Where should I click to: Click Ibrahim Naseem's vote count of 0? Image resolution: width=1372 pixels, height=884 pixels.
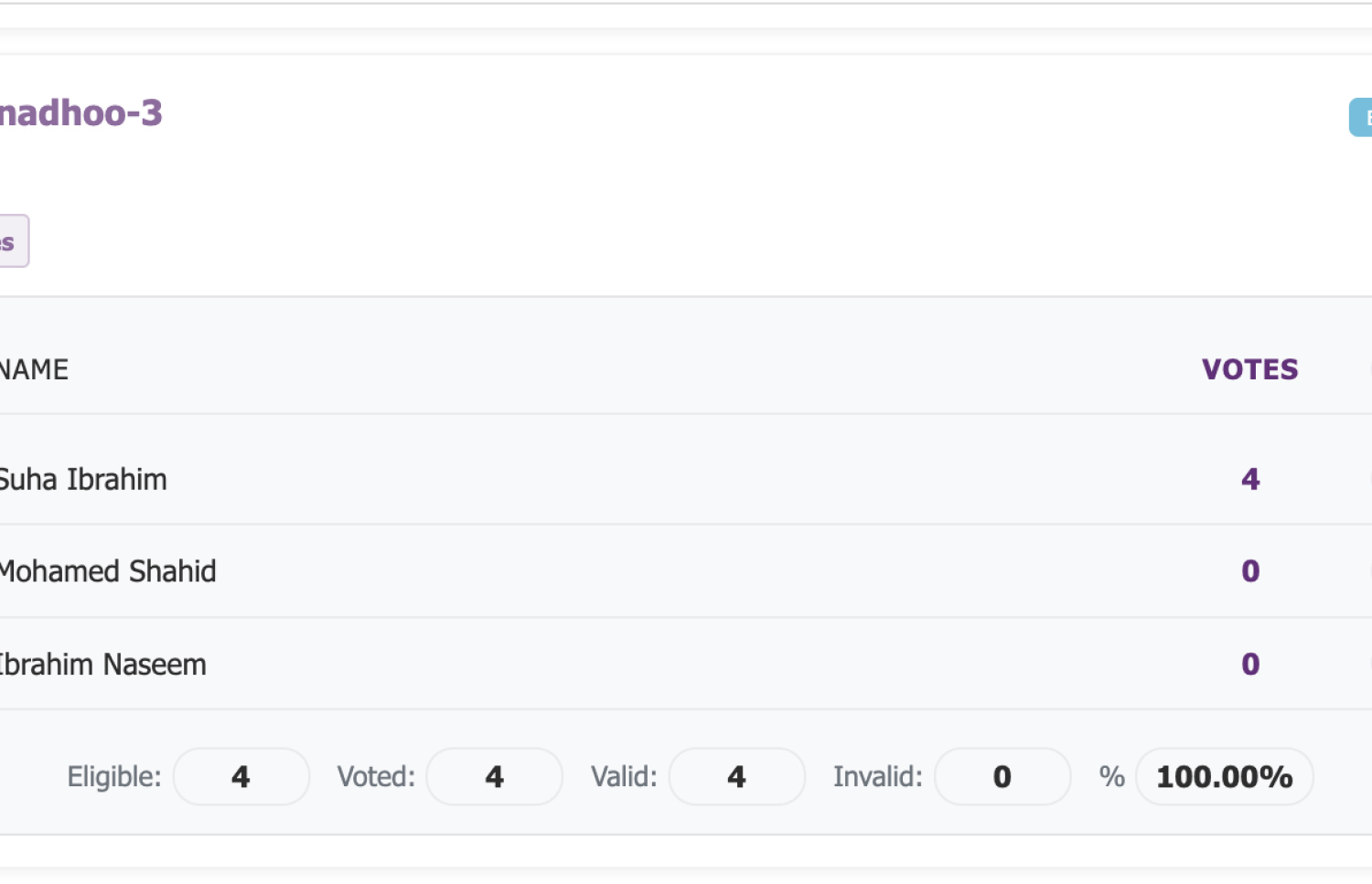1250,665
